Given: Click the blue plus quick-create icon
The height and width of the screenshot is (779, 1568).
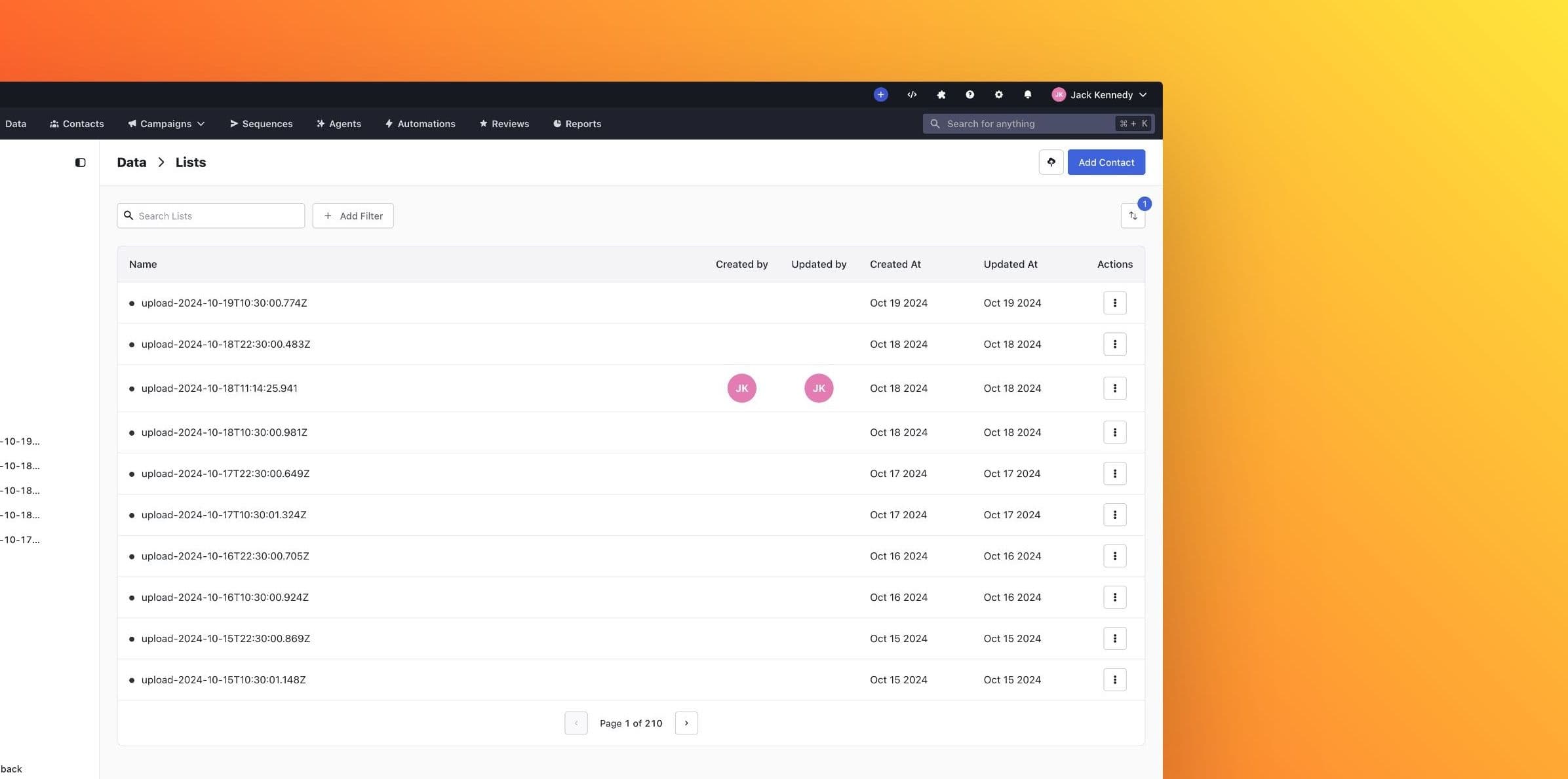Looking at the screenshot, I should coord(880,94).
